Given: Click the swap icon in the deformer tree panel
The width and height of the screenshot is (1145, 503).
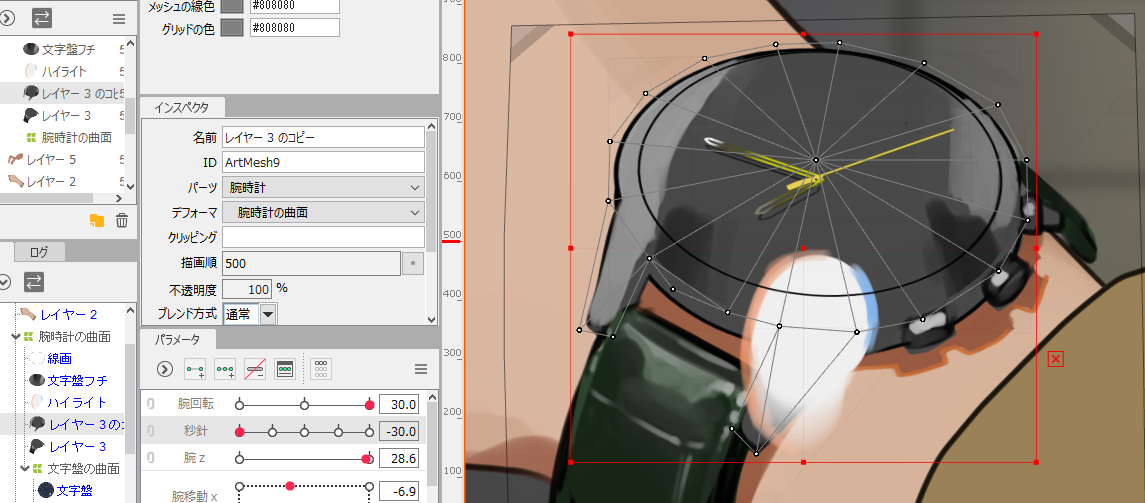Looking at the screenshot, I should tap(34, 281).
